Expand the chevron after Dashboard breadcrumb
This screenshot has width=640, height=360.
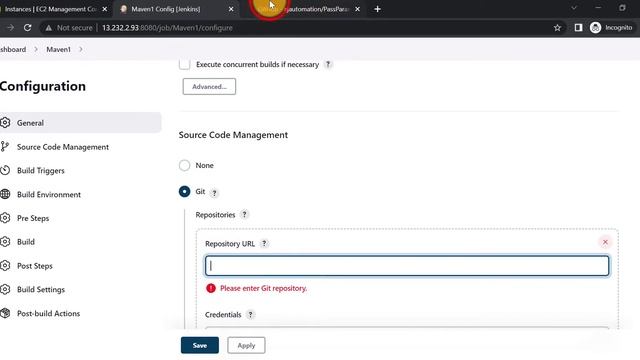[x=36, y=49]
